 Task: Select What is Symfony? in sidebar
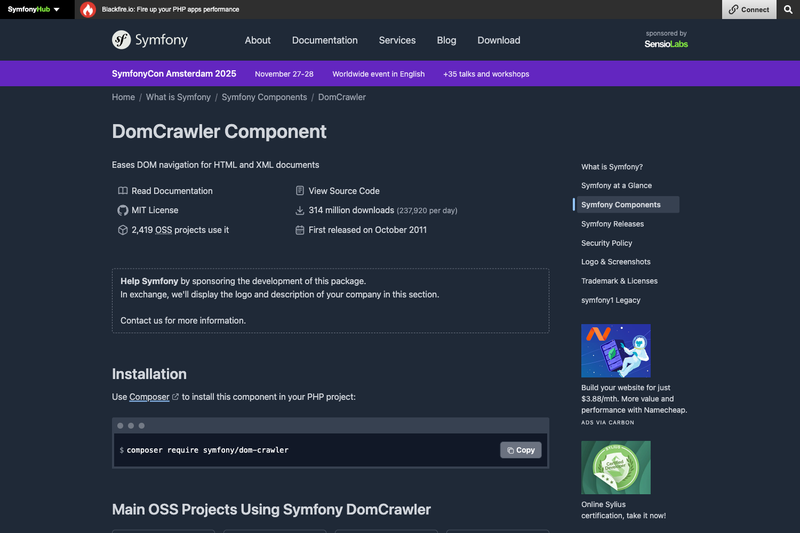pyautogui.click(x=612, y=167)
